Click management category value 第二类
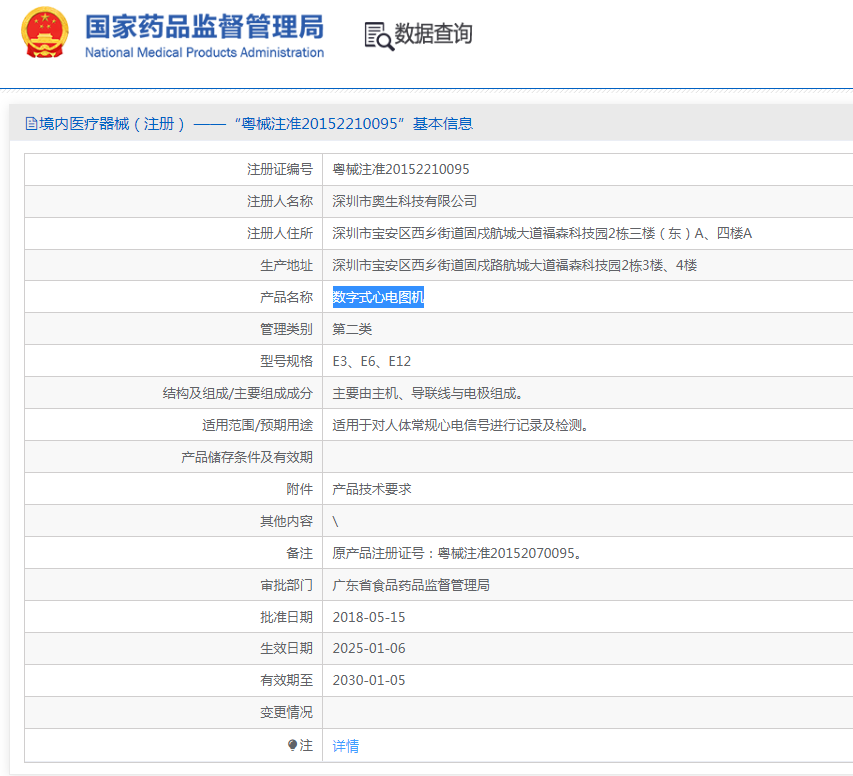The height and width of the screenshot is (776, 853). [352, 329]
